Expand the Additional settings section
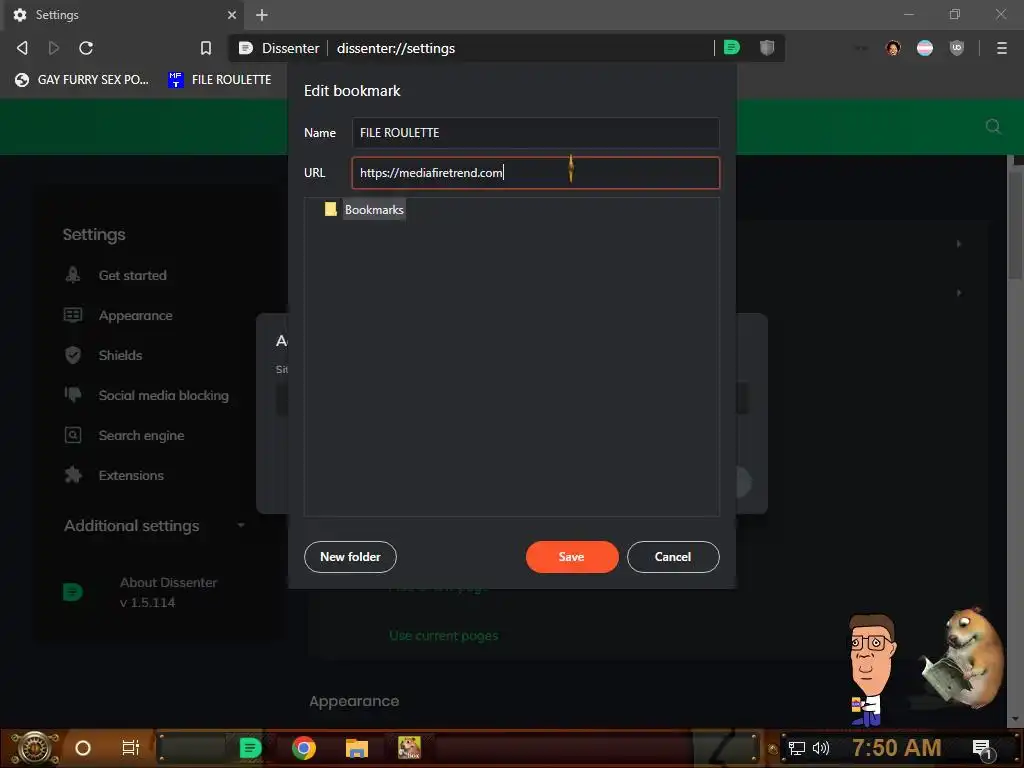Viewport: 1024px width, 768px height. pos(154,526)
